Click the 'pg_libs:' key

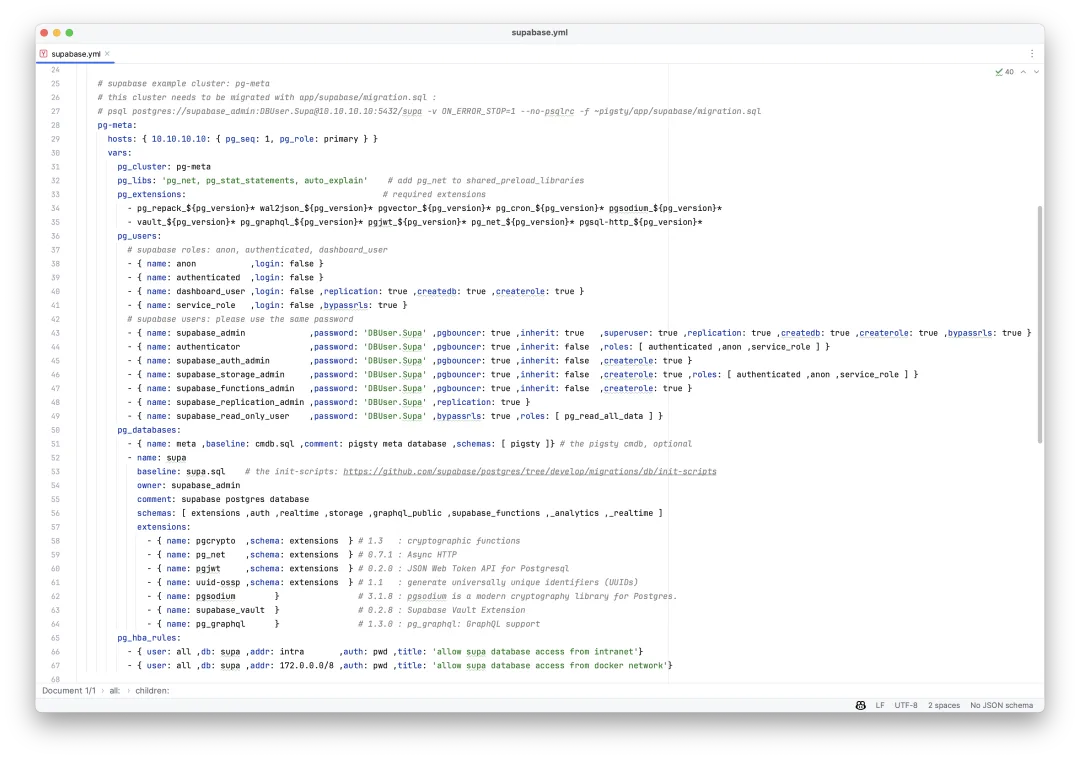tap(137, 180)
